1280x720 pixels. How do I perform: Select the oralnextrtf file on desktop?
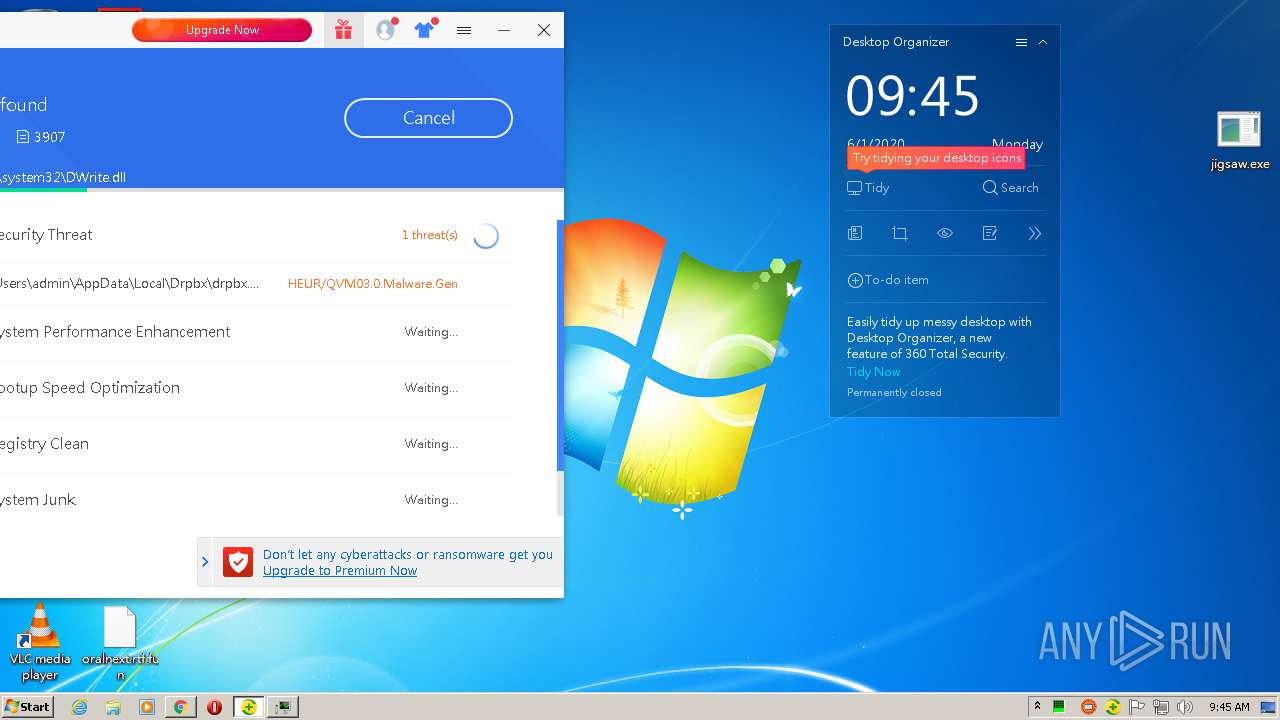(x=120, y=642)
